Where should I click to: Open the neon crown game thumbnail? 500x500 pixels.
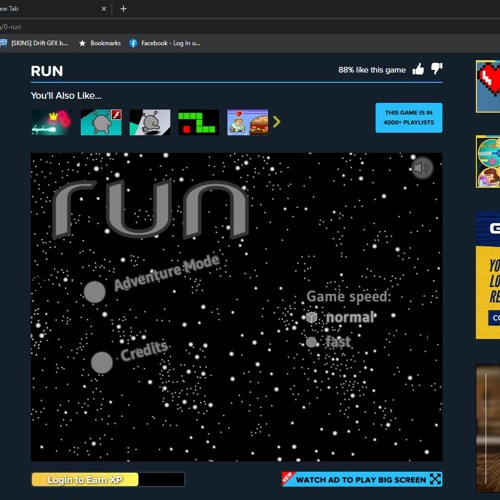pyautogui.click(x=52, y=122)
